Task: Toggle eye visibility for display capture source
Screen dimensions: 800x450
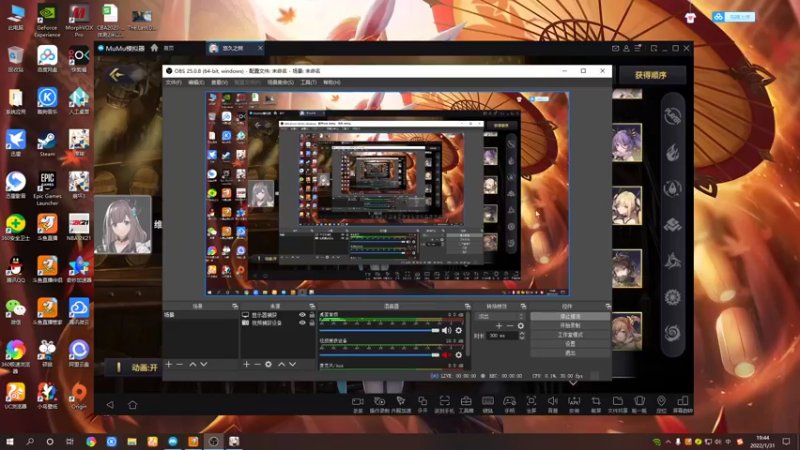Action: point(302,315)
